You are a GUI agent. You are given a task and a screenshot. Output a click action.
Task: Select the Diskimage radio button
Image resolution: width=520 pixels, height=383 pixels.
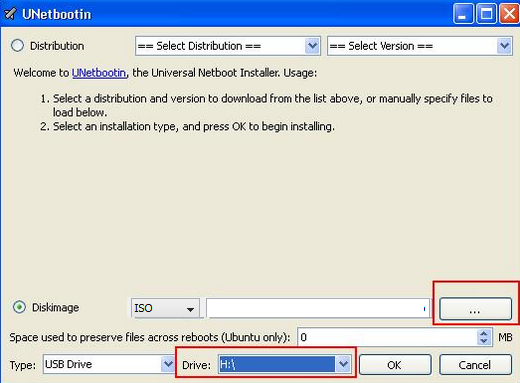19,307
